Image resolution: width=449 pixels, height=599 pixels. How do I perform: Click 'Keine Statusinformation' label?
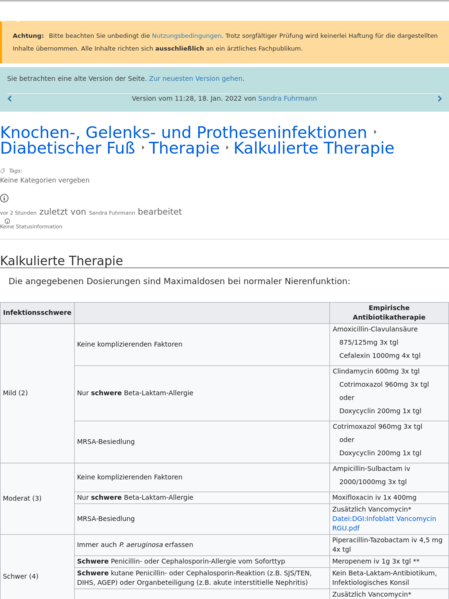coord(31,227)
